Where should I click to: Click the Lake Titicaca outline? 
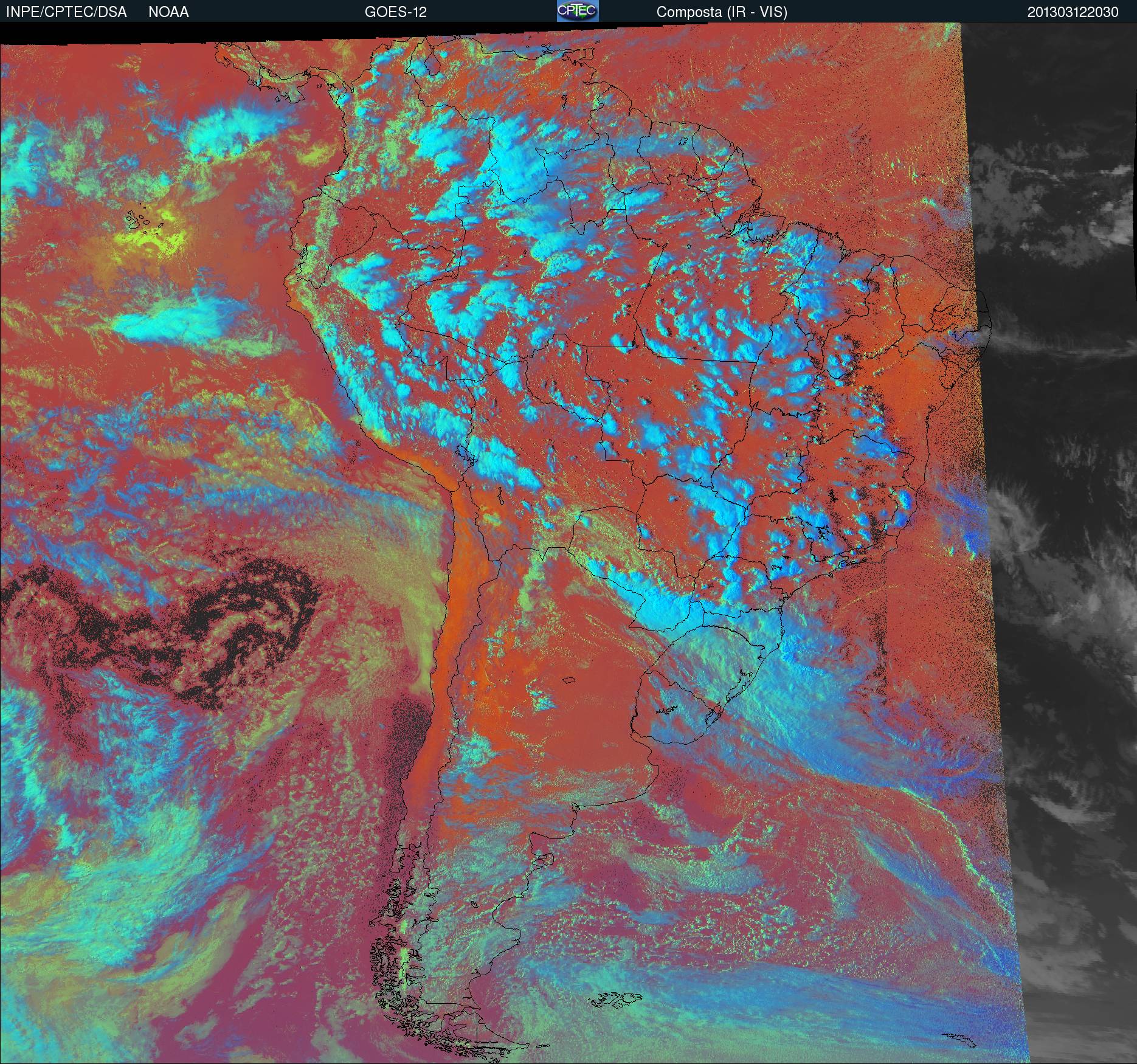465,454
